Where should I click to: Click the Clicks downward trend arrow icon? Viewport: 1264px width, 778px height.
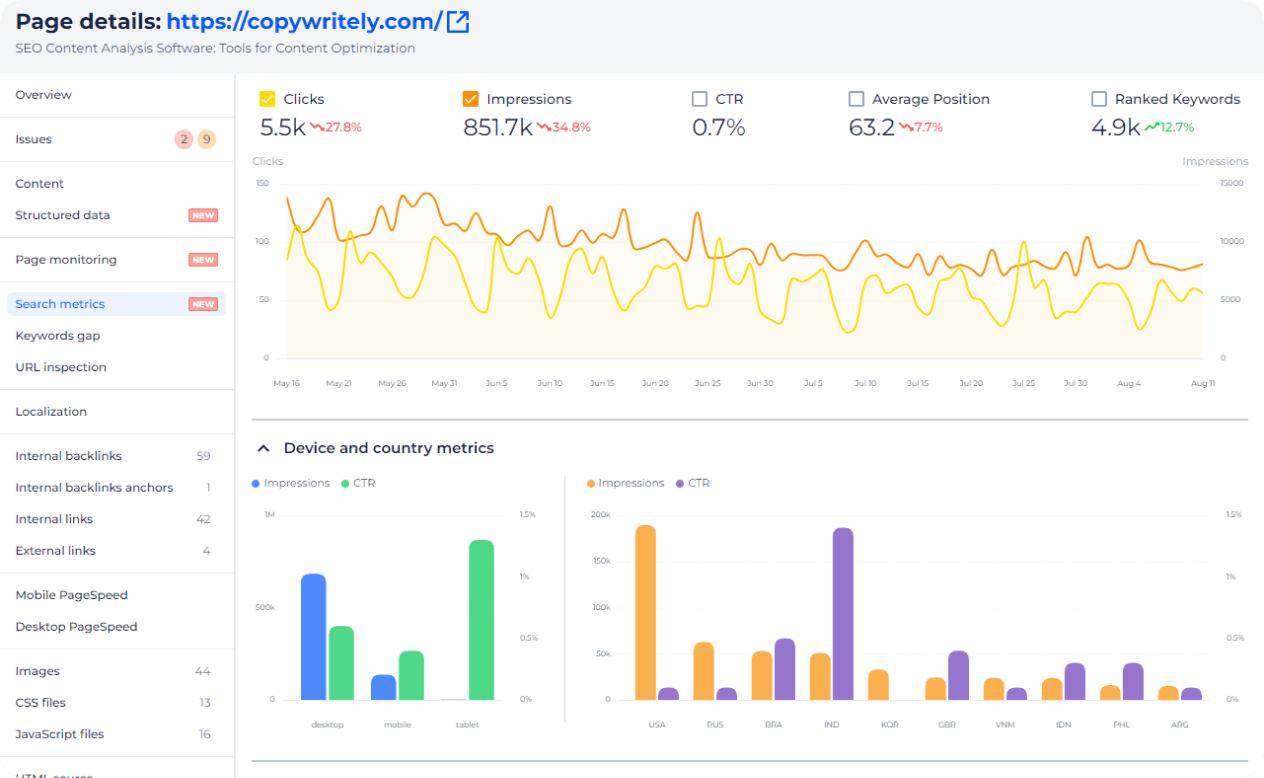tap(317, 127)
